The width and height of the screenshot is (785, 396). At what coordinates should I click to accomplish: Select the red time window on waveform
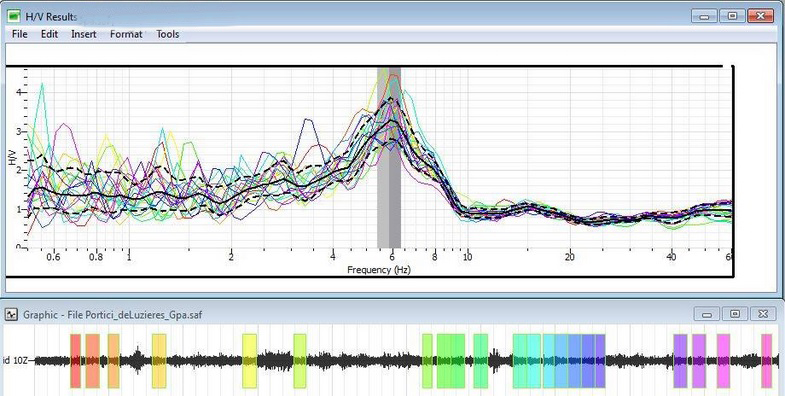tap(75, 361)
